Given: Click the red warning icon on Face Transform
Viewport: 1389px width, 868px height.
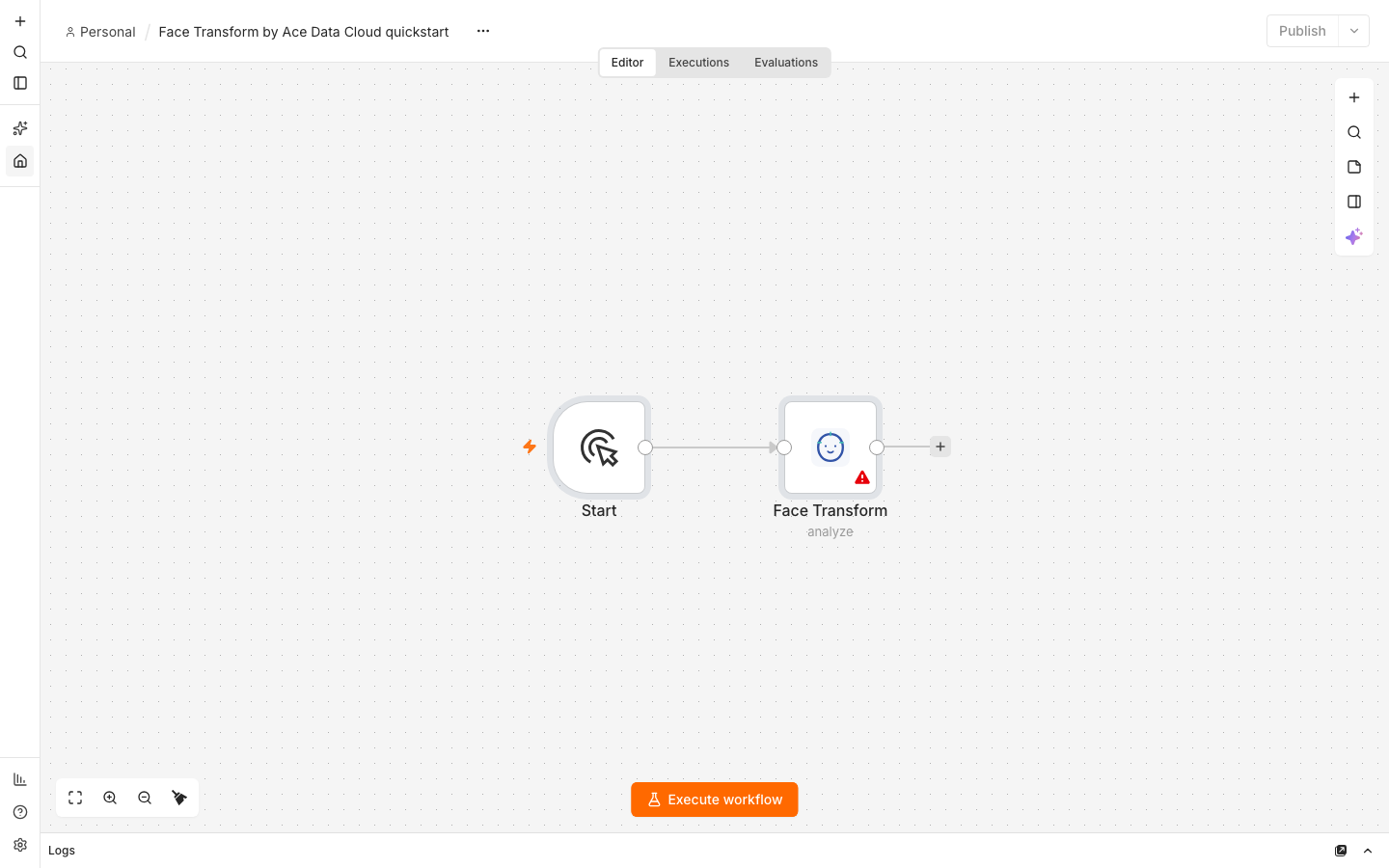Looking at the screenshot, I should (x=862, y=477).
